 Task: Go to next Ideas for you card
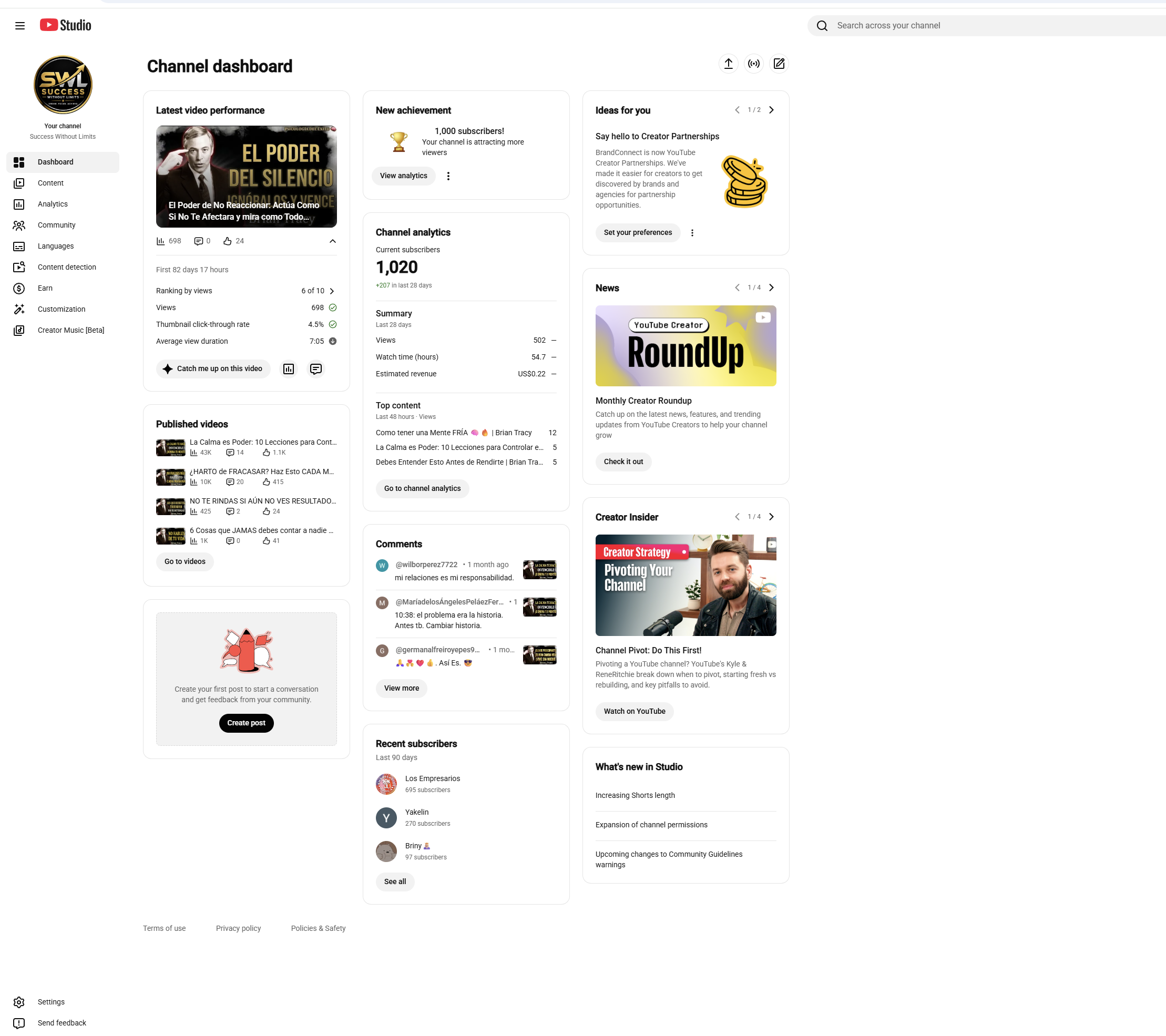click(771, 110)
